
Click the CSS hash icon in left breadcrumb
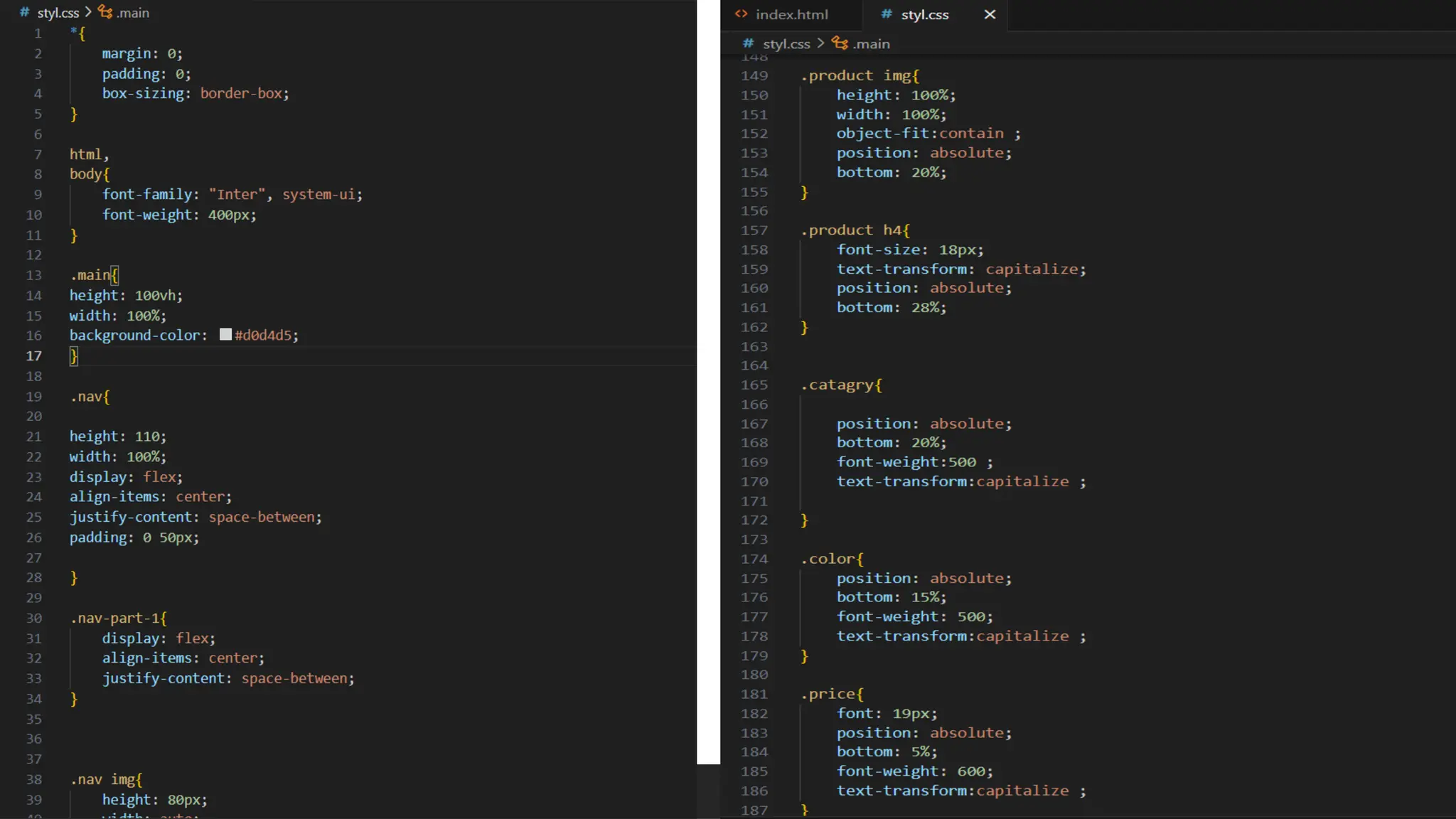pos(24,13)
